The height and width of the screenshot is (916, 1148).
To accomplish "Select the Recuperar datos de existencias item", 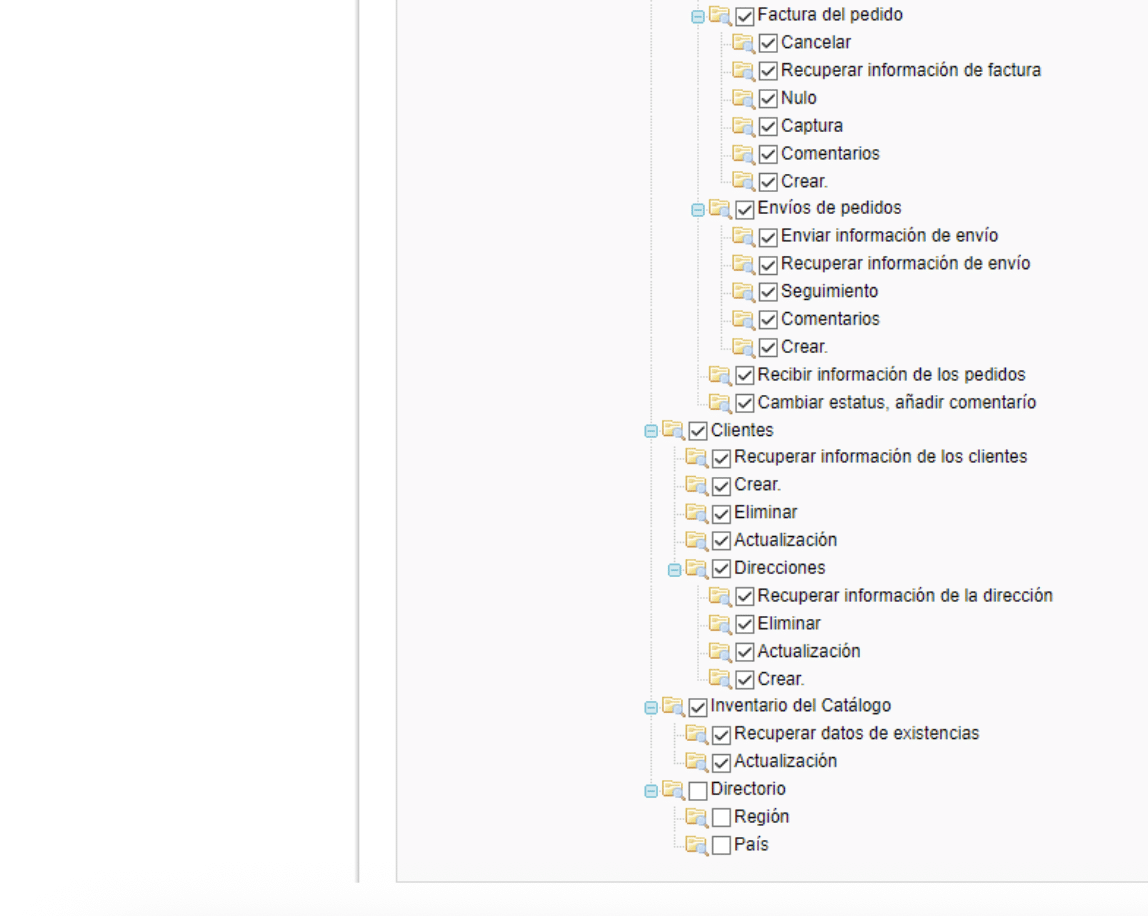I will tap(856, 733).
